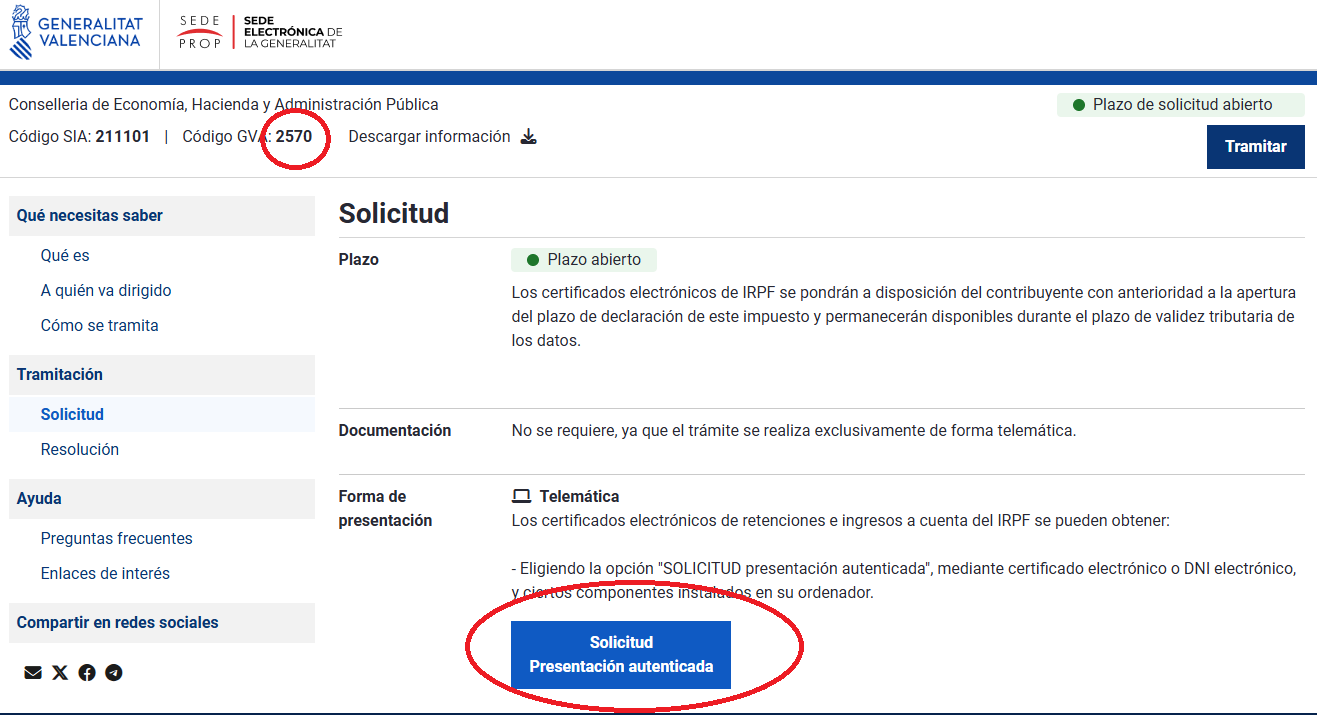Screen dimensions: 1317x715
Task: Open Enlaces de interés link
Action: coord(105,574)
